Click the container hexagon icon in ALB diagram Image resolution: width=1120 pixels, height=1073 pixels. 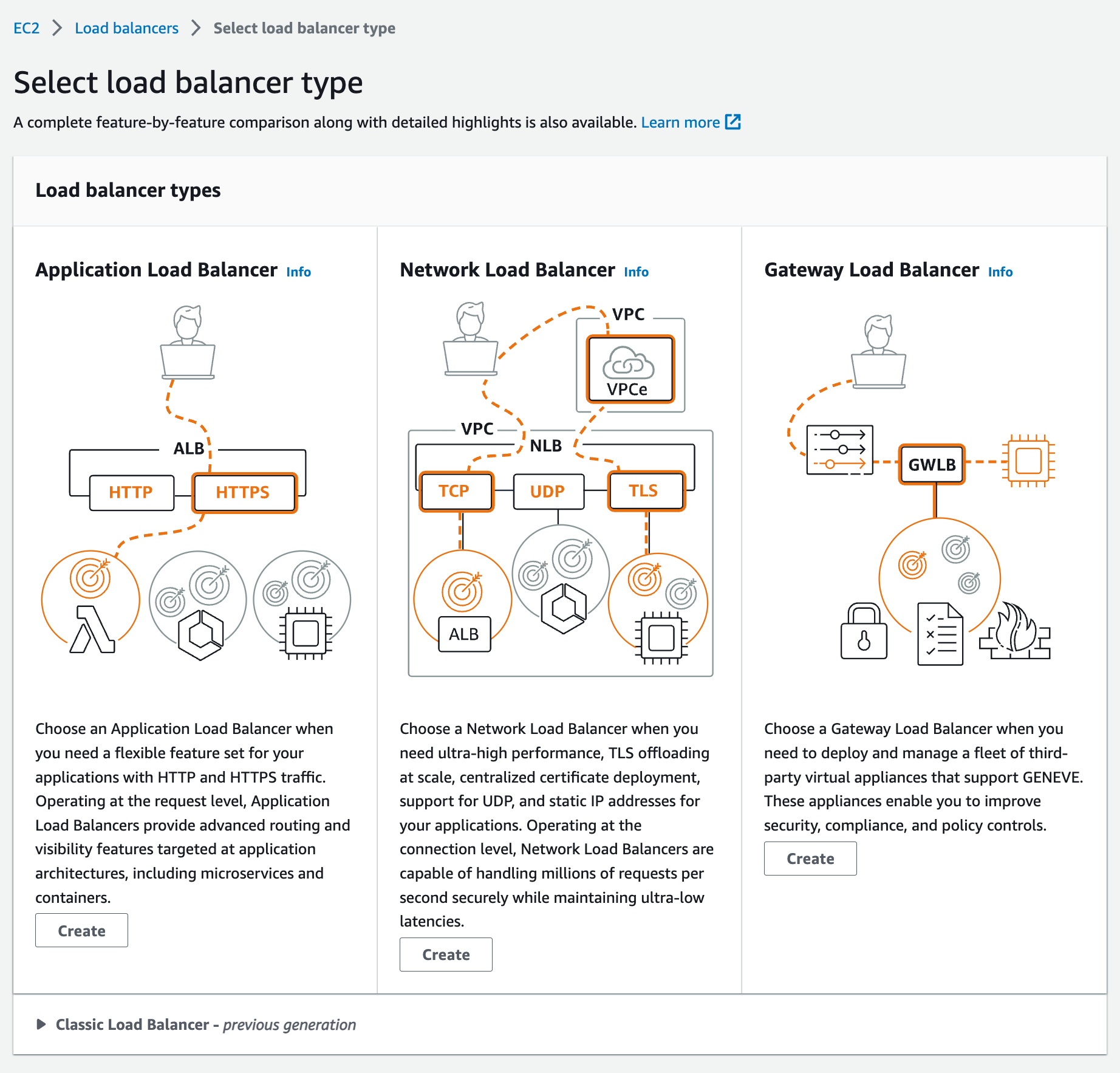(x=200, y=636)
